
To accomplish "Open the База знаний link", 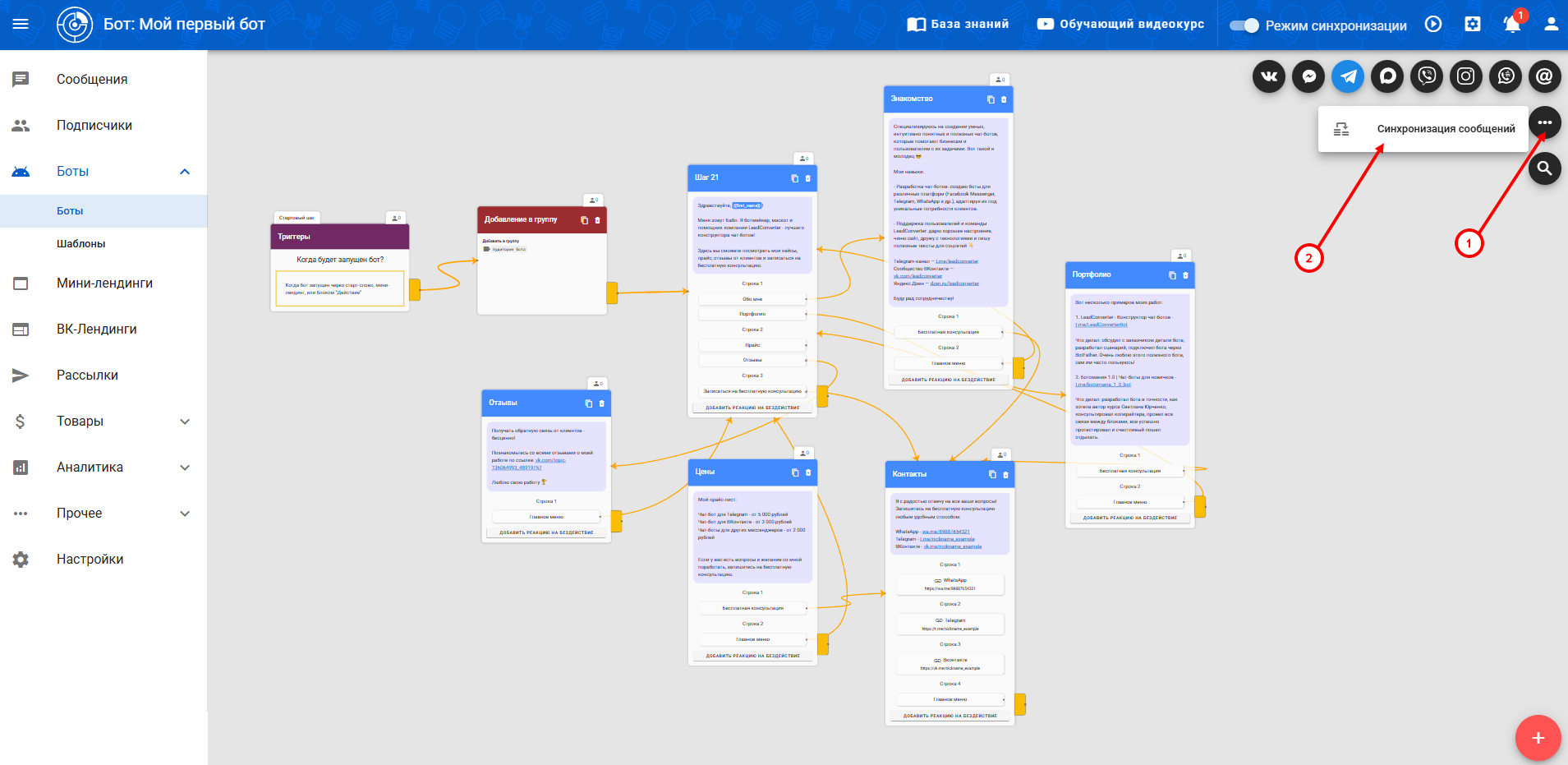I will click(x=958, y=25).
